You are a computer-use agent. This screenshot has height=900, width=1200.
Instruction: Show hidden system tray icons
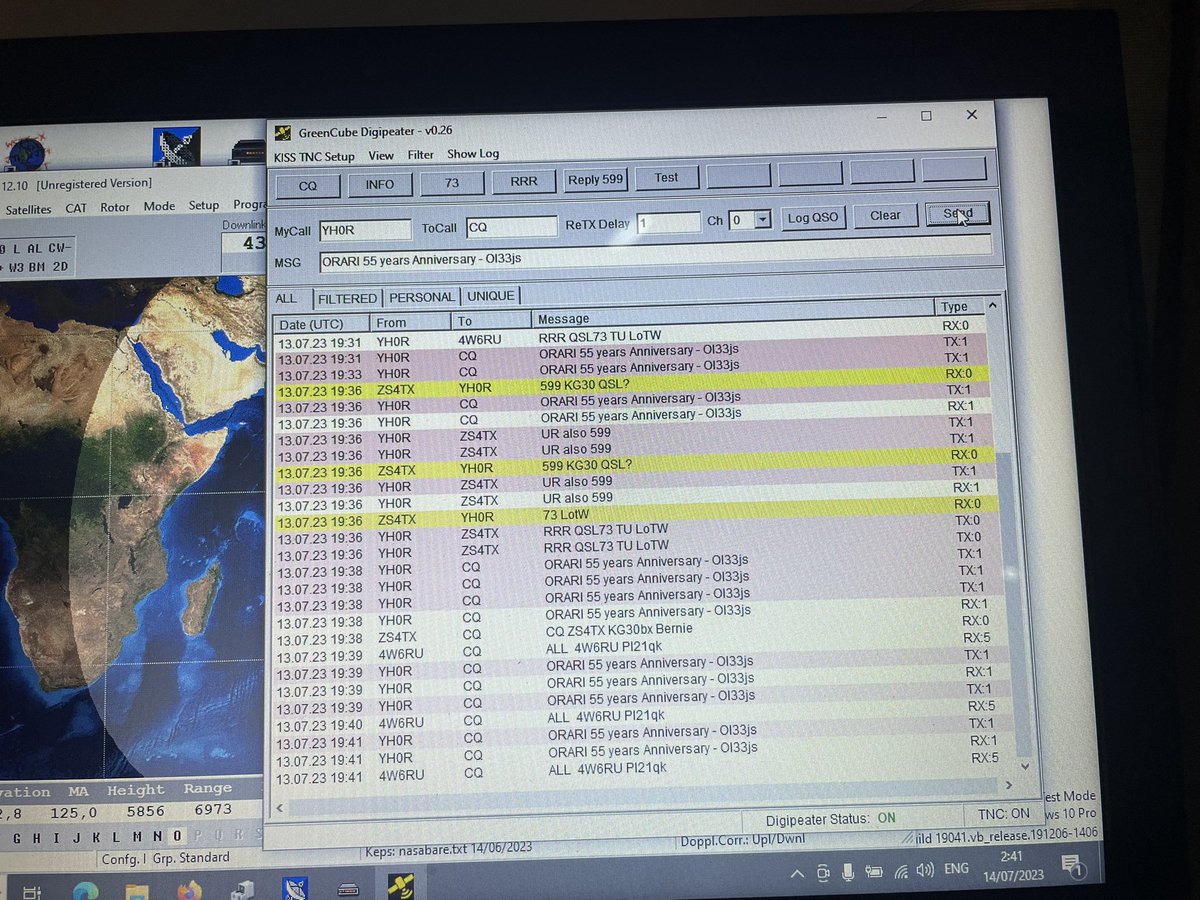(x=797, y=874)
